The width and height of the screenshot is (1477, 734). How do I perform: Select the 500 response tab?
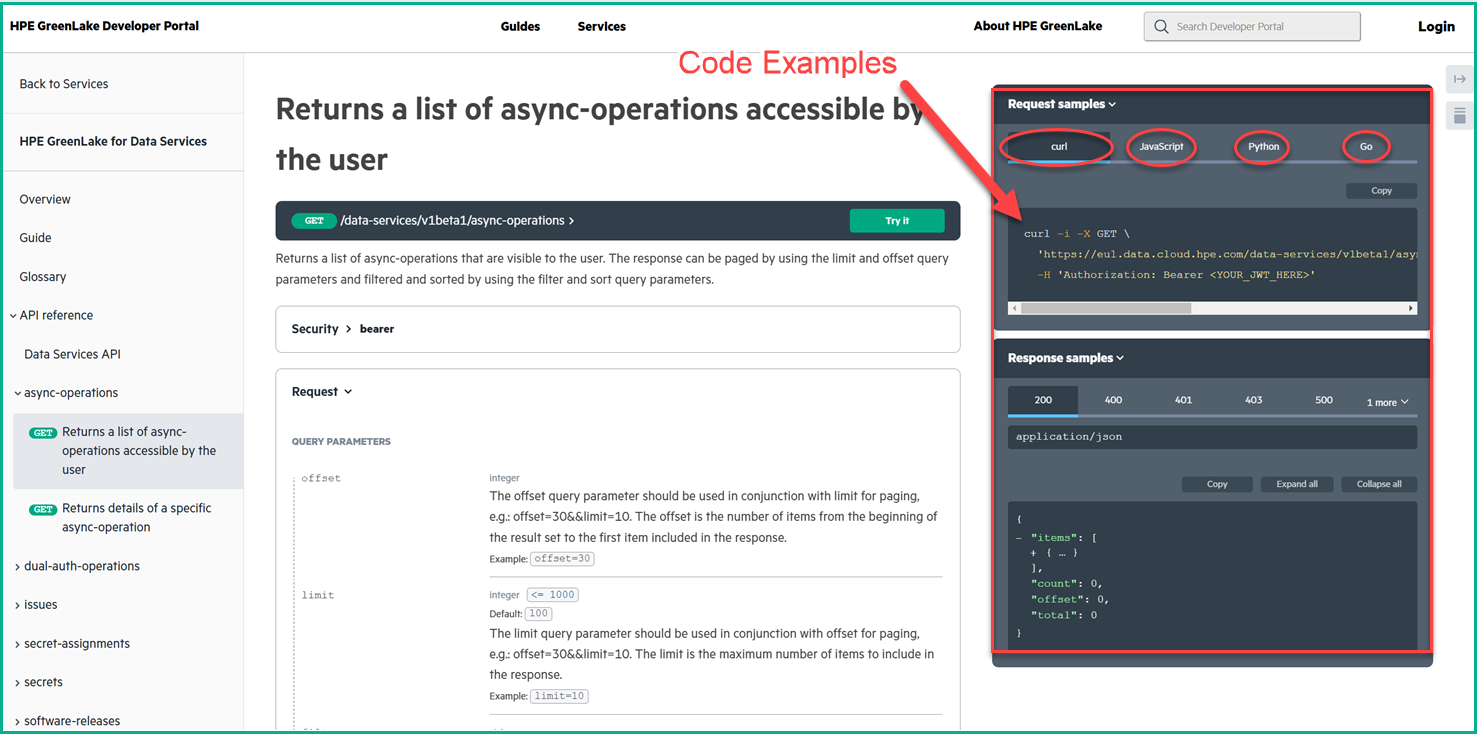coord(1324,400)
